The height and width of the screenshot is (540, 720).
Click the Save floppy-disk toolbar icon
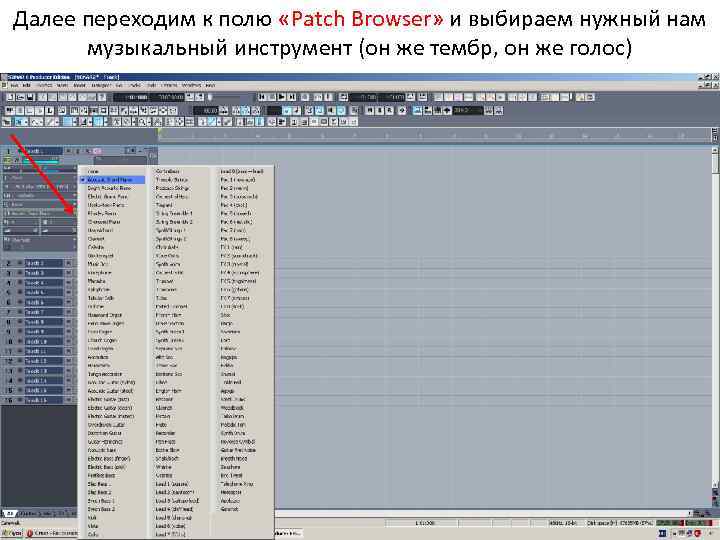point(30,97)
